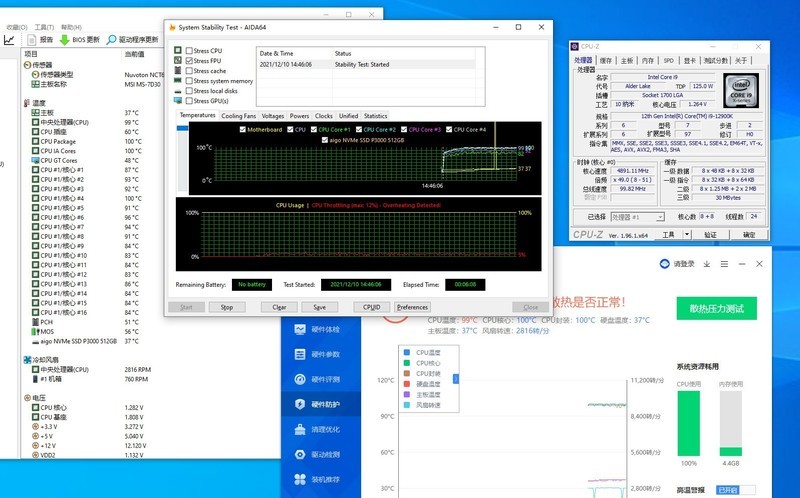Click the Stop button
This screenshot has height=498, width=800.
click(x=227, y=307)
